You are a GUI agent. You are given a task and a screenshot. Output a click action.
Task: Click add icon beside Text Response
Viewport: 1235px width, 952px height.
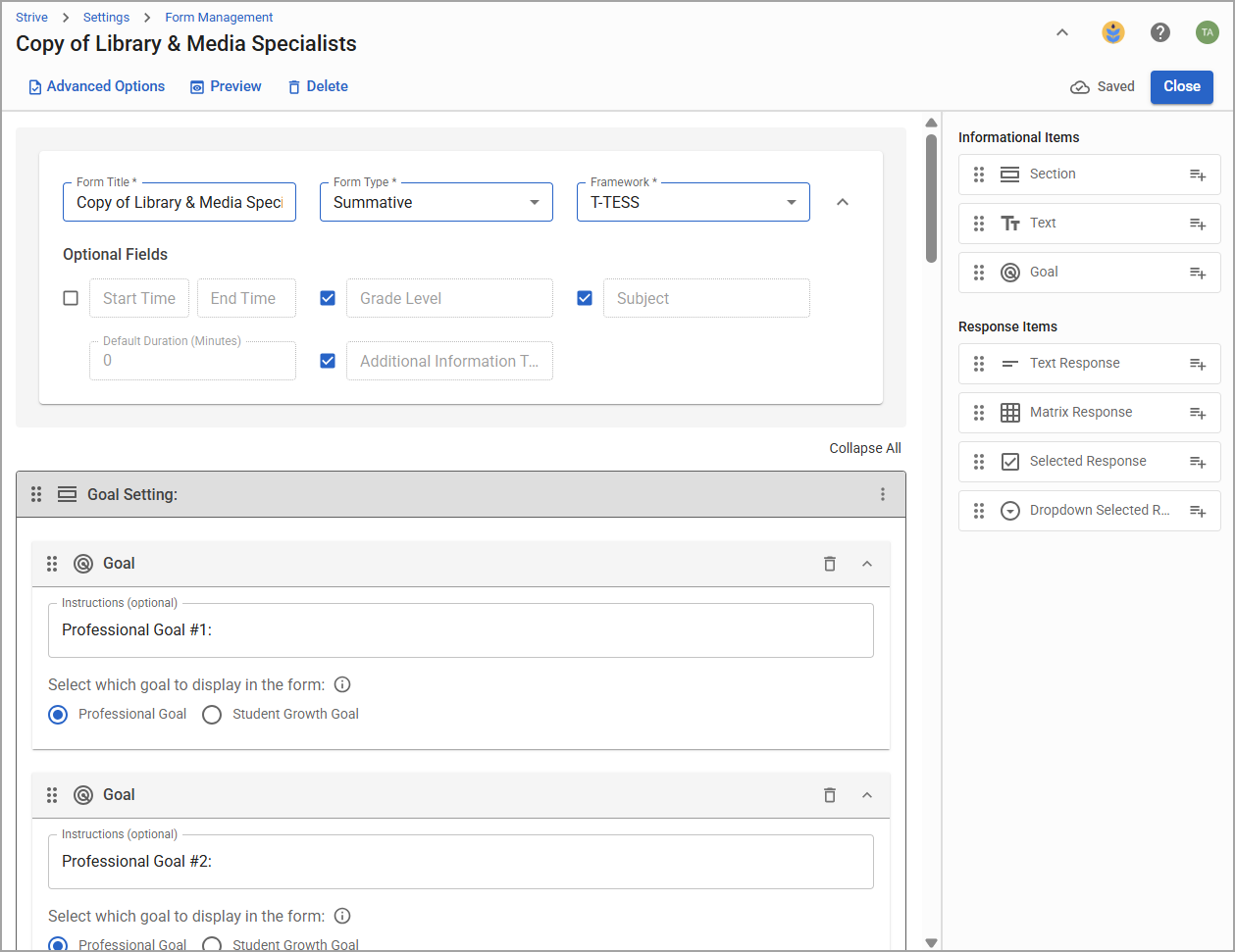[1198, 364]
